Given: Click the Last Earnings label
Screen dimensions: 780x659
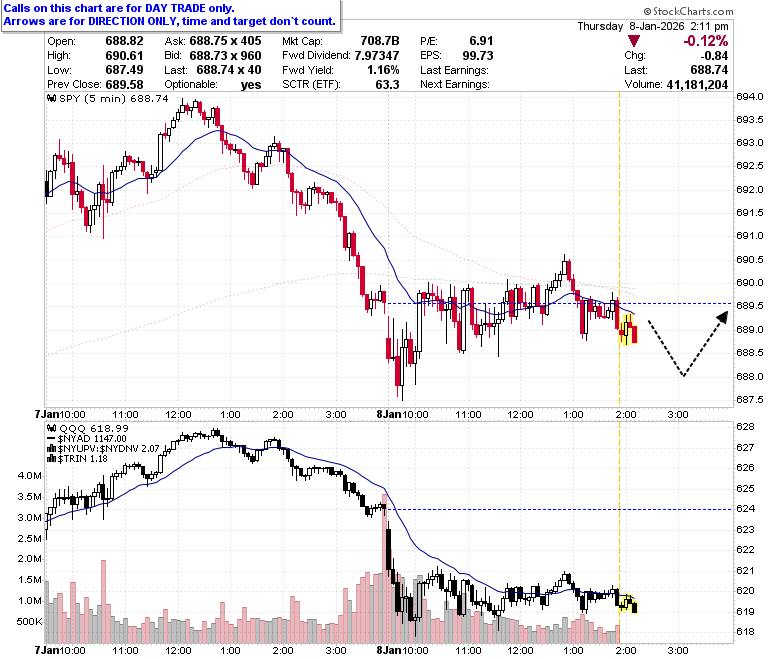Looking at the screenshot, I should click(454, 70).
